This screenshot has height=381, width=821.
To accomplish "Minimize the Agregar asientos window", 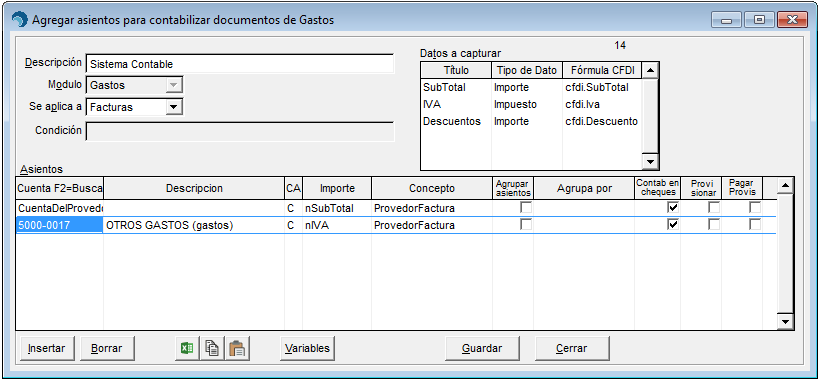I will pos(726,20).
